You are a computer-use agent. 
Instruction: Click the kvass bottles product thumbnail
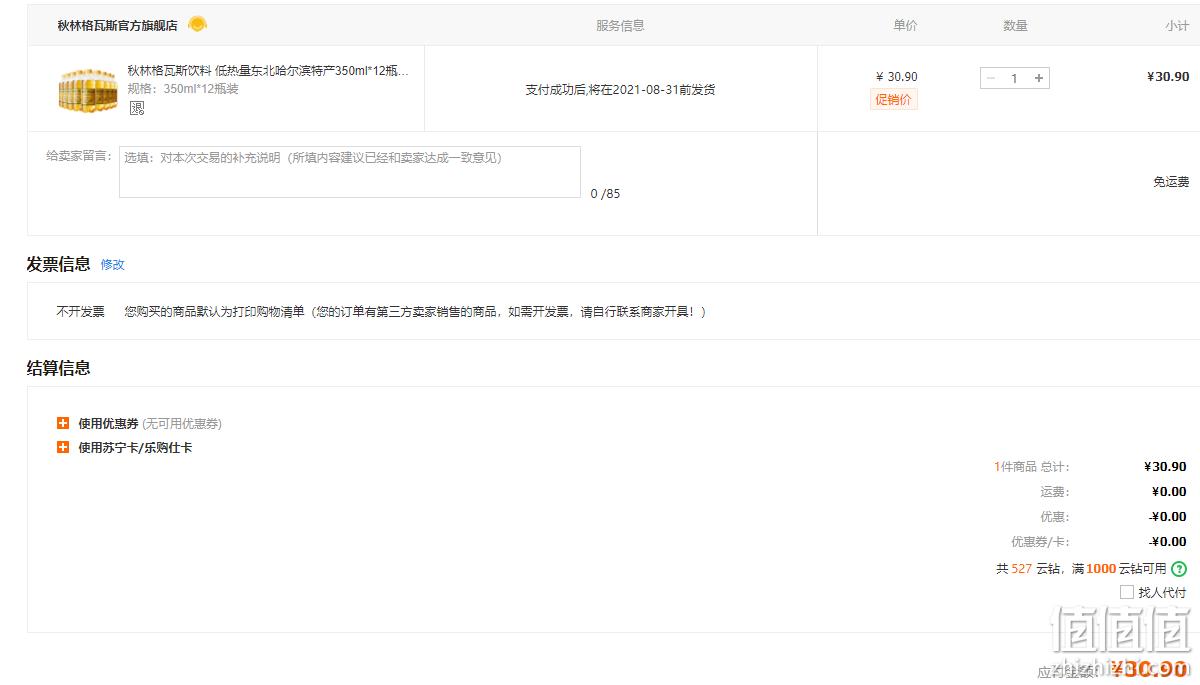pos(88,89)
